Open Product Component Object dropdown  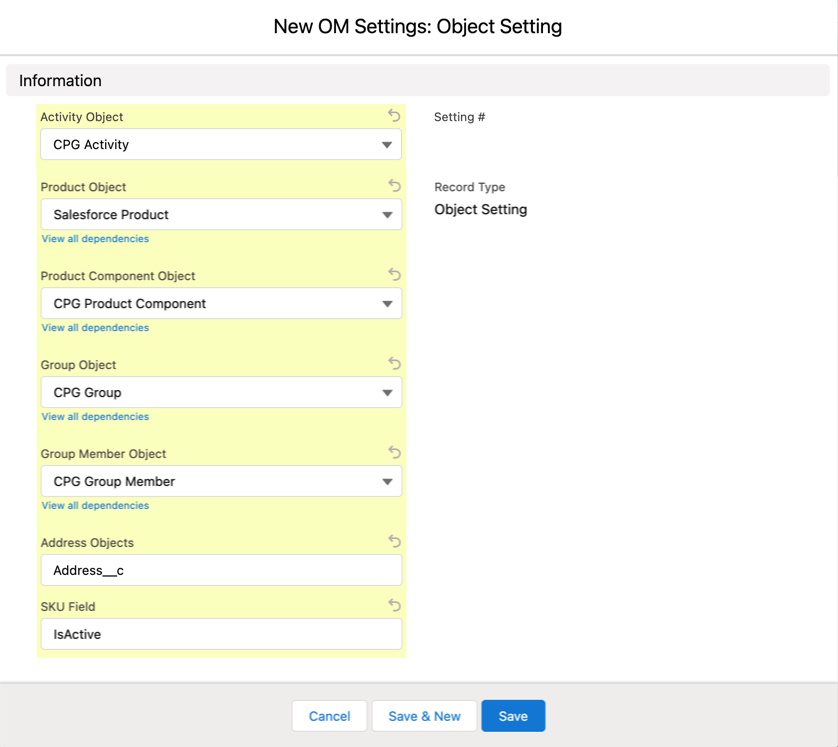point(221,304)
